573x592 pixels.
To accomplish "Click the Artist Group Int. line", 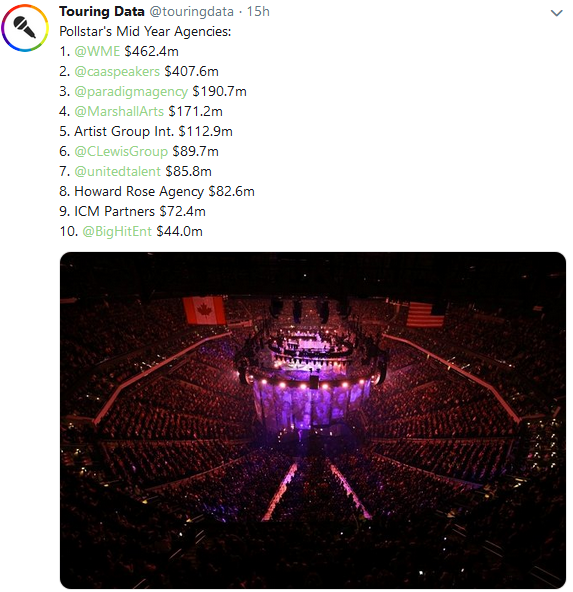I will click(x=146, y=131).
